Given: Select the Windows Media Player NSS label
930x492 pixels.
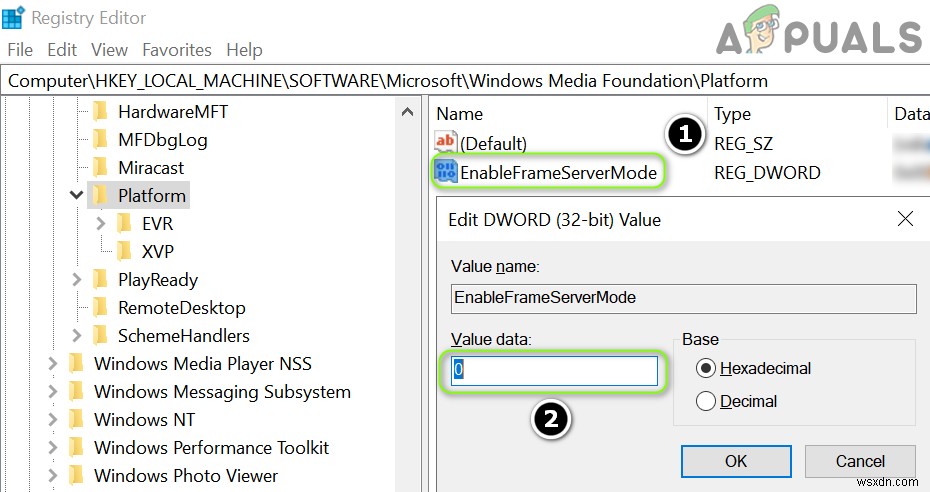Looking at the screenshot, I should (x=203, y=363).
